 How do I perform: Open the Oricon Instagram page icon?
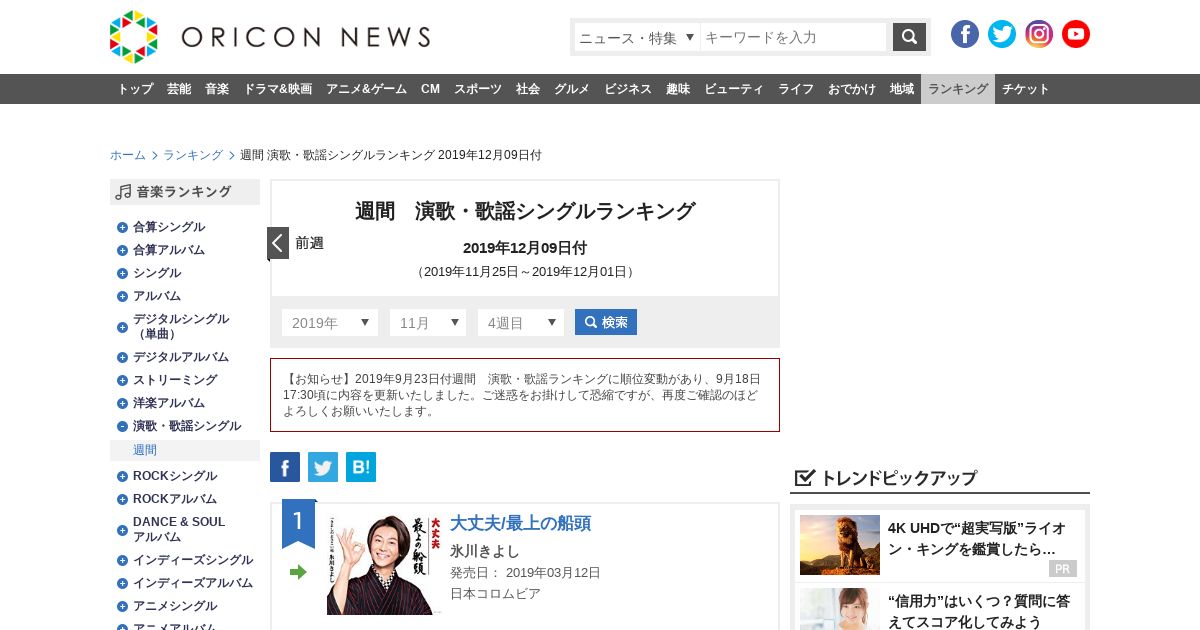click(1039, 34)
